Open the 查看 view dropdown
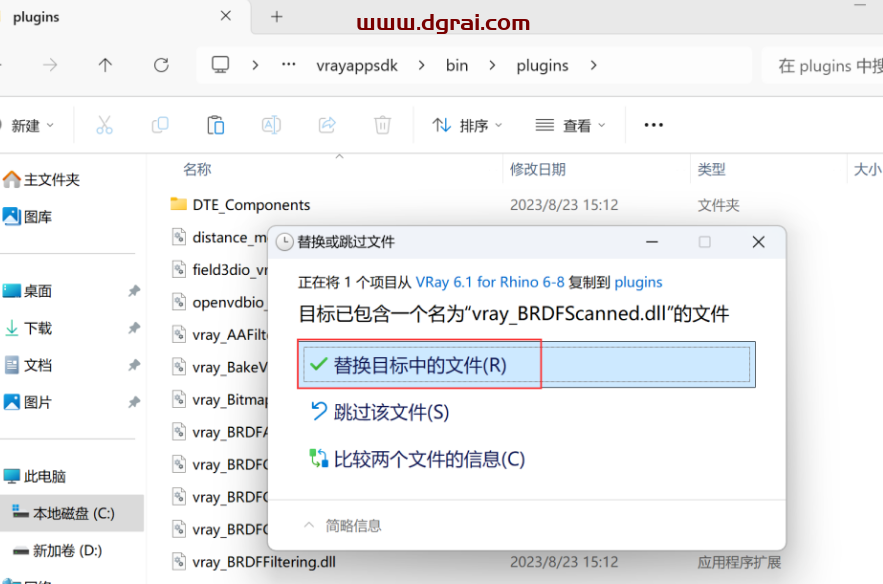The width and height of the screenshot is (883, 584). 568,124
